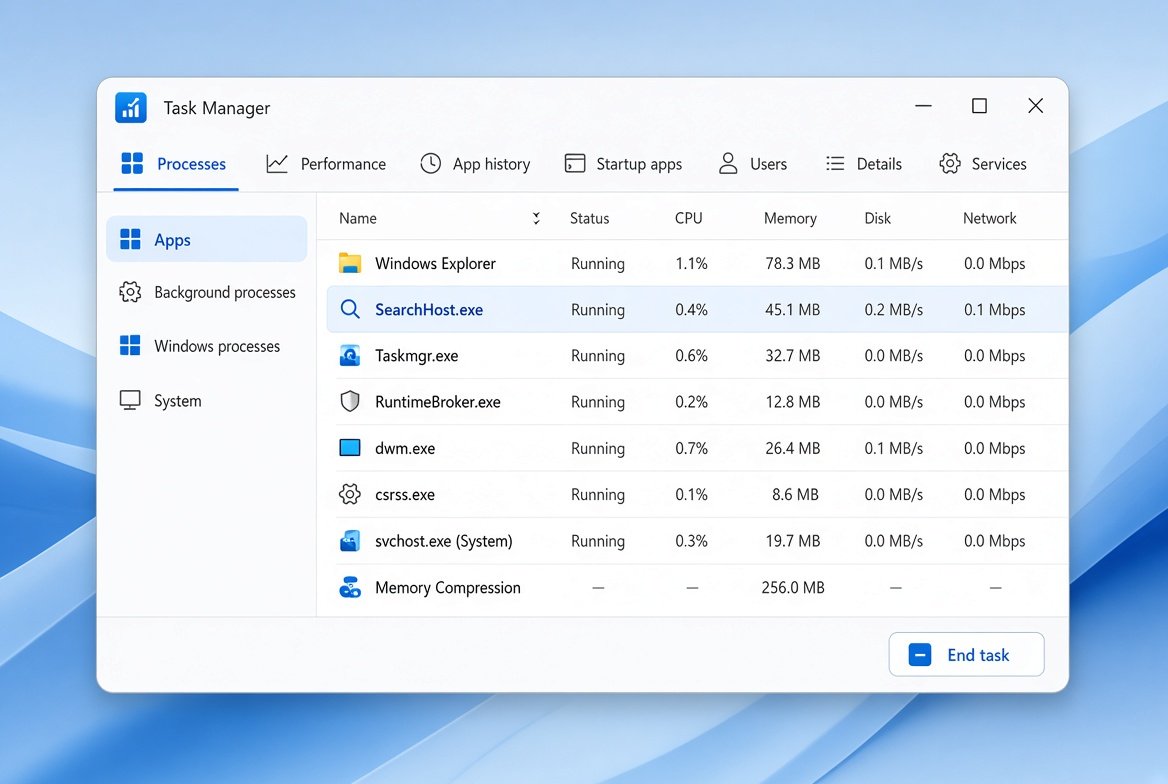Maximize the Task Manager window
This screenshot has height=784, width=1168.
click(x=980, y=106)
